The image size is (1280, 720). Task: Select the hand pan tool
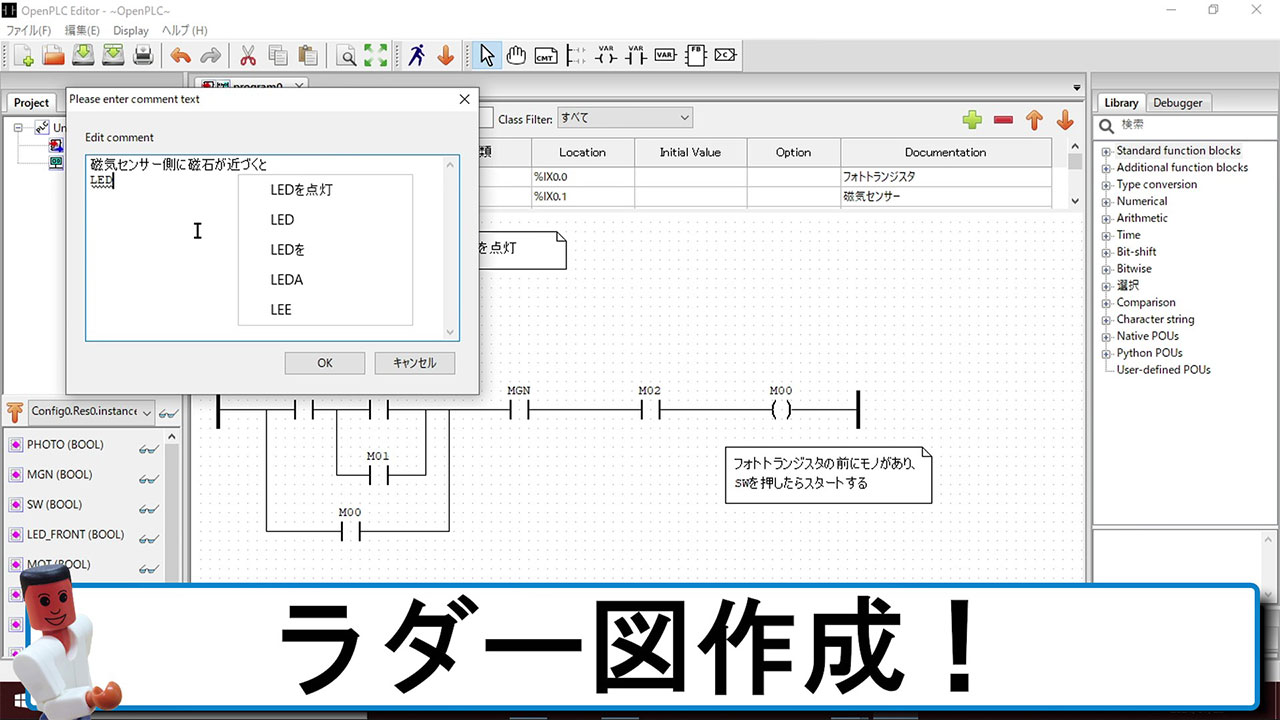516,56
